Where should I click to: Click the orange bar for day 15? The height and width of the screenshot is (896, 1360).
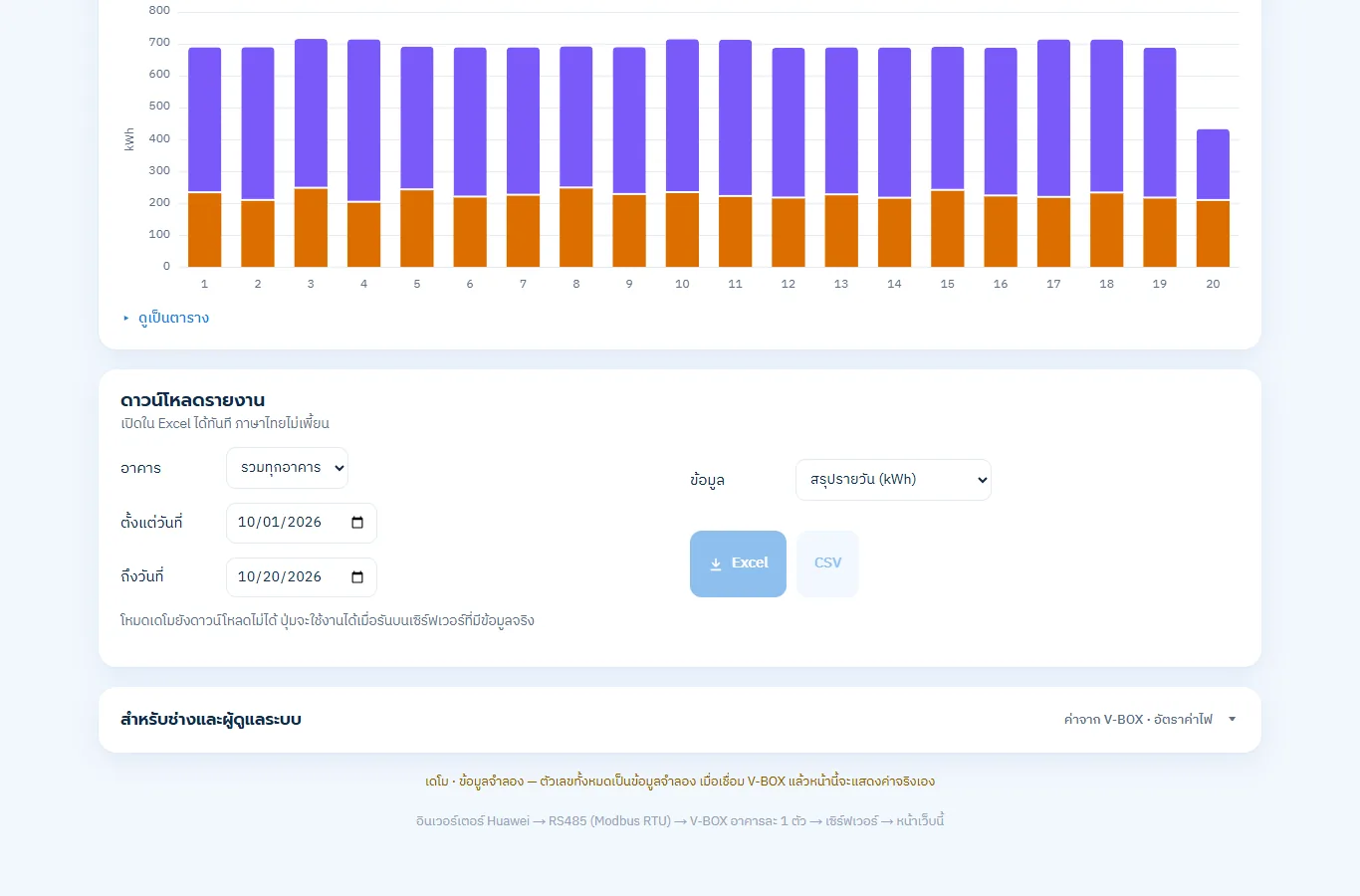(x=948, y=229)
